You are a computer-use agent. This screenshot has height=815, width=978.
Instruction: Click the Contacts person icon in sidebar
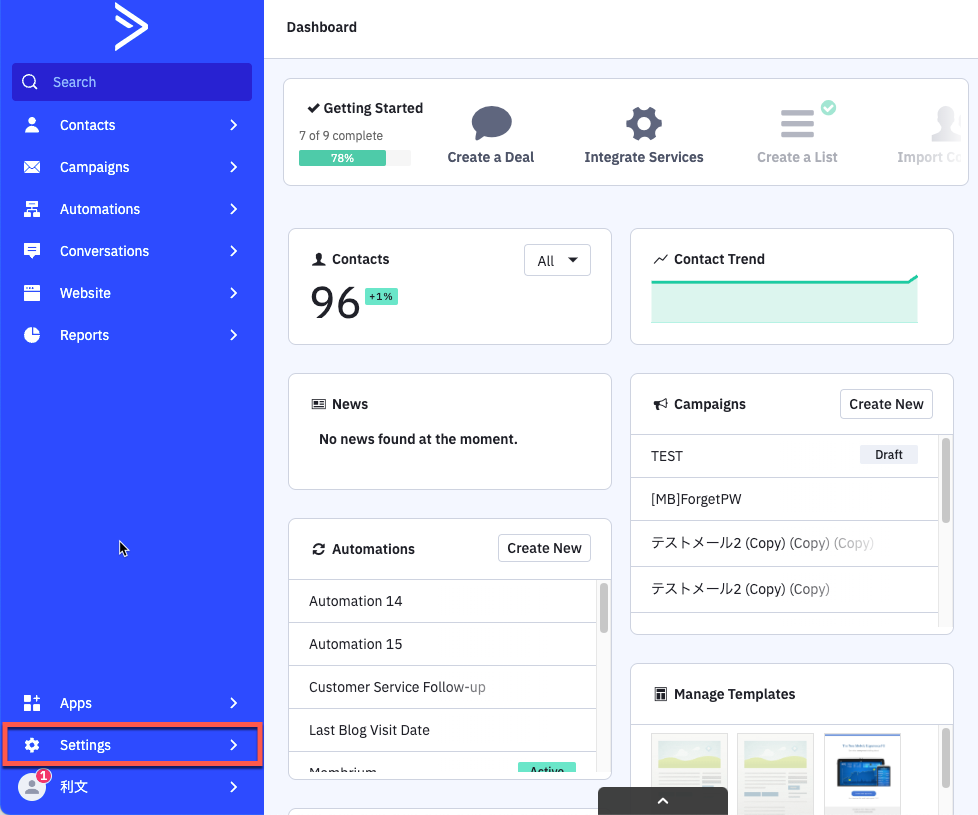[32, 125]
